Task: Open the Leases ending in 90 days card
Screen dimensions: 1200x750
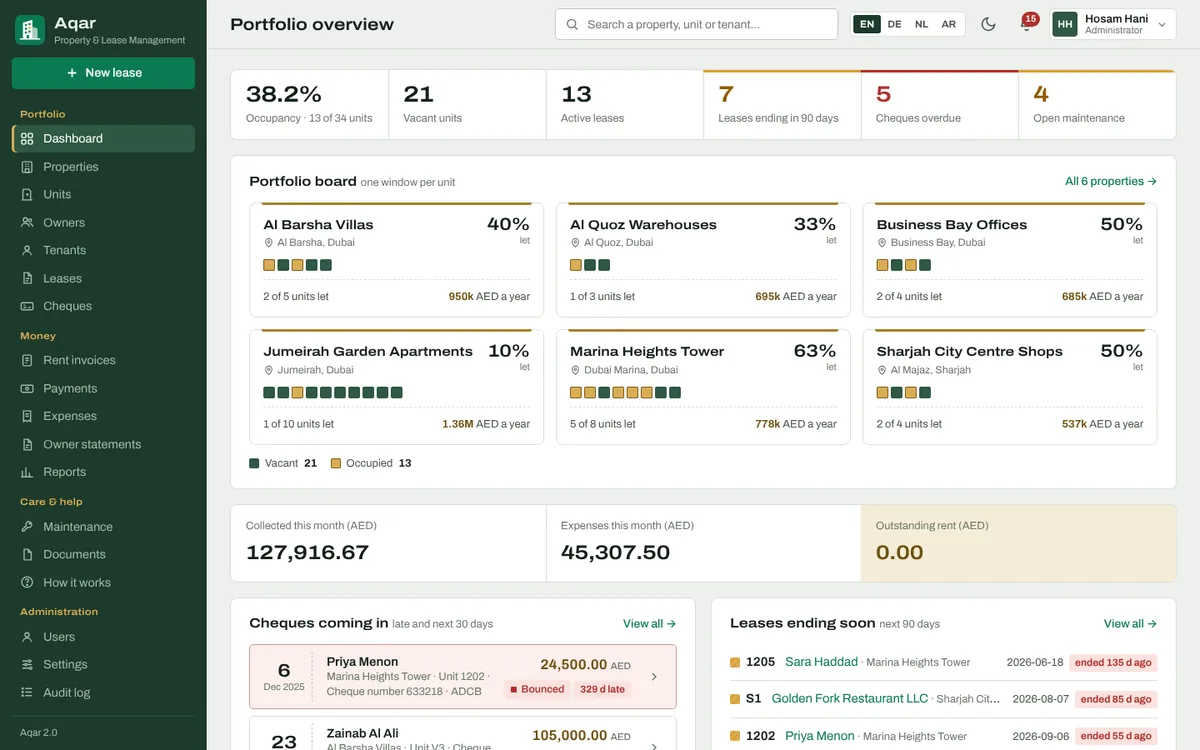Action: [782, 104]
